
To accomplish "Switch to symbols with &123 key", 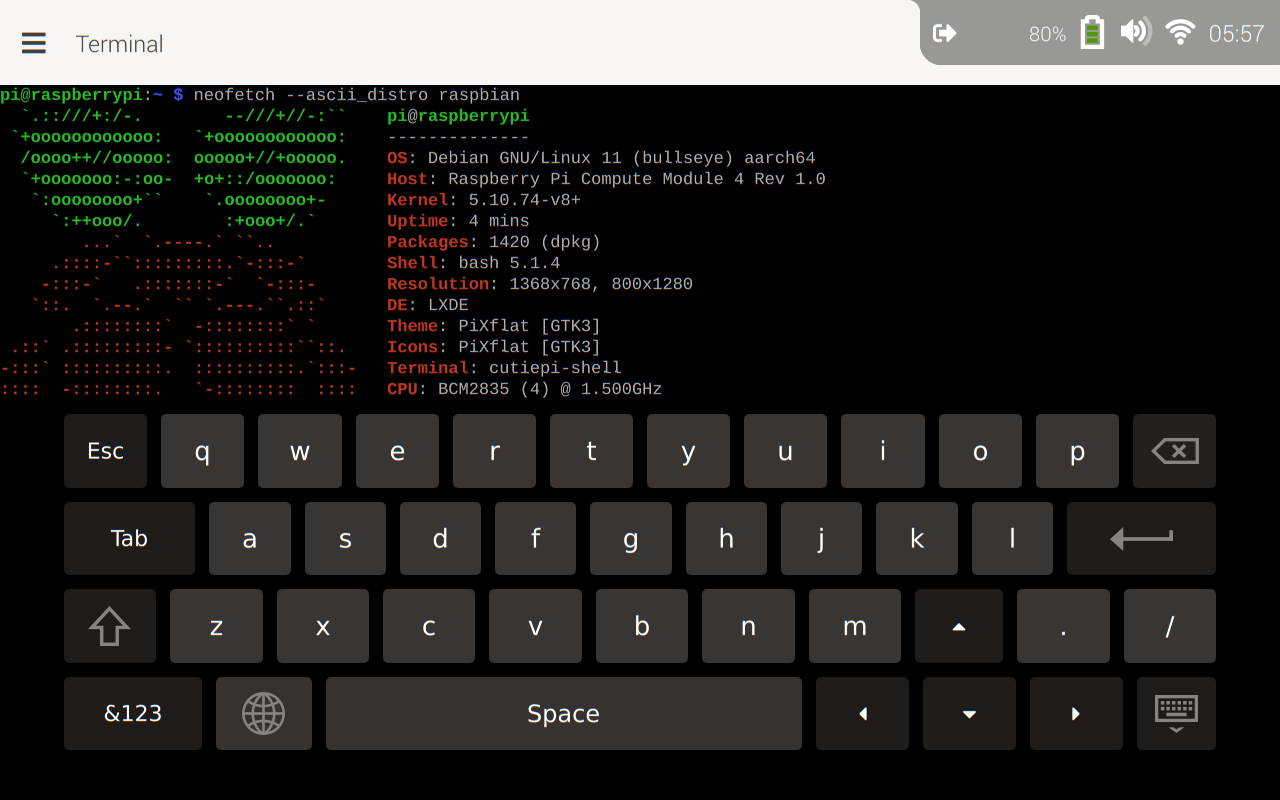I will pyautogui.click(x=133, y=713).
